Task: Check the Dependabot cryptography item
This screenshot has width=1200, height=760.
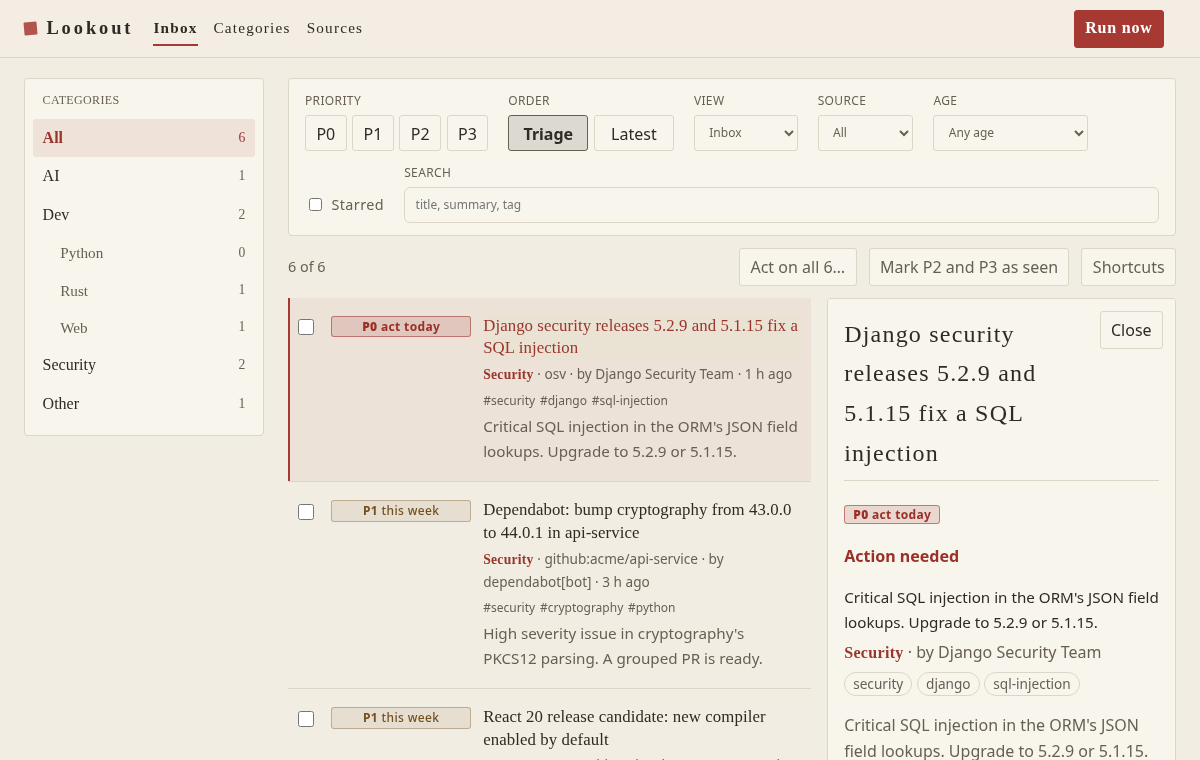Action: (x=306, y=512)
